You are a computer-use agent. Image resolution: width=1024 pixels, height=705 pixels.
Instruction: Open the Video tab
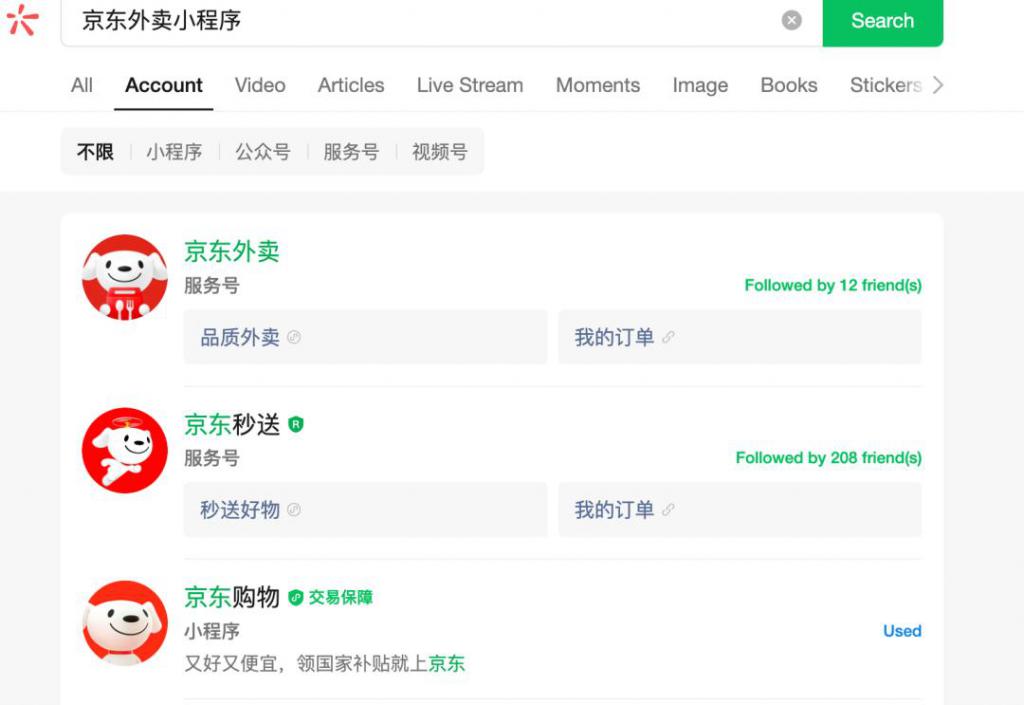click(260, 85)
